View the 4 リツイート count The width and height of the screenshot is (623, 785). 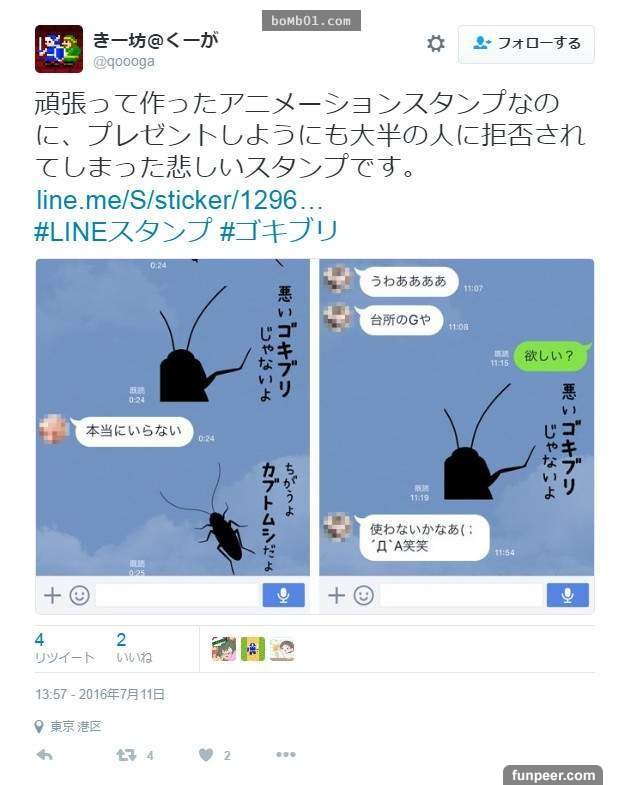click(x=64, y=648)
